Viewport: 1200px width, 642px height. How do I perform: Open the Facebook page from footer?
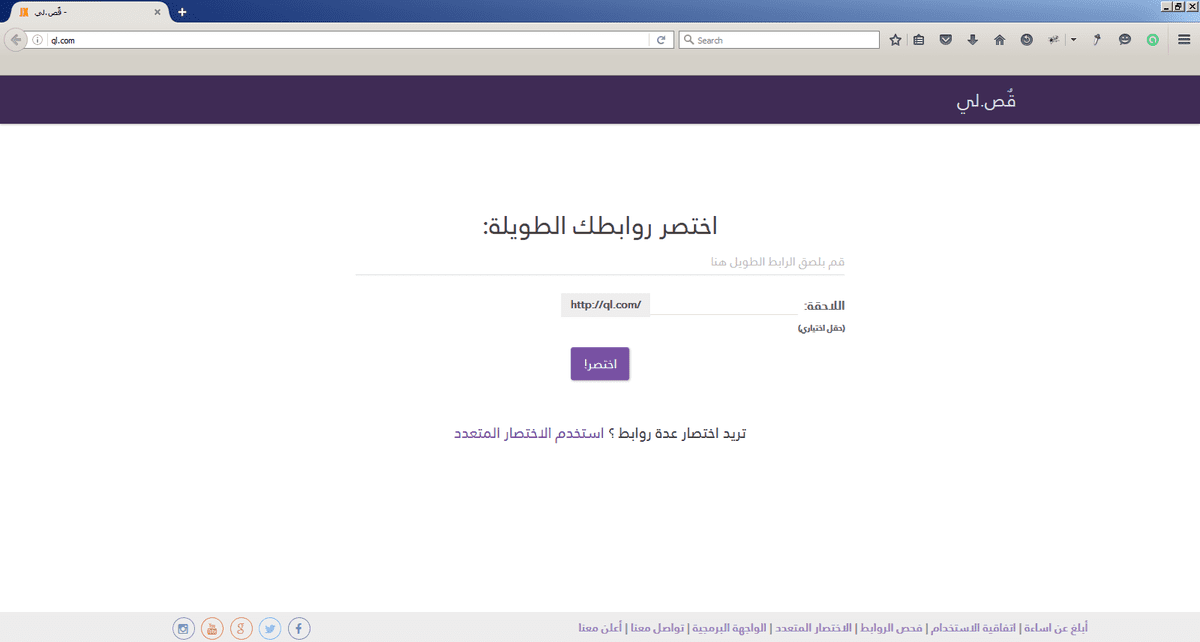[299, 629]
